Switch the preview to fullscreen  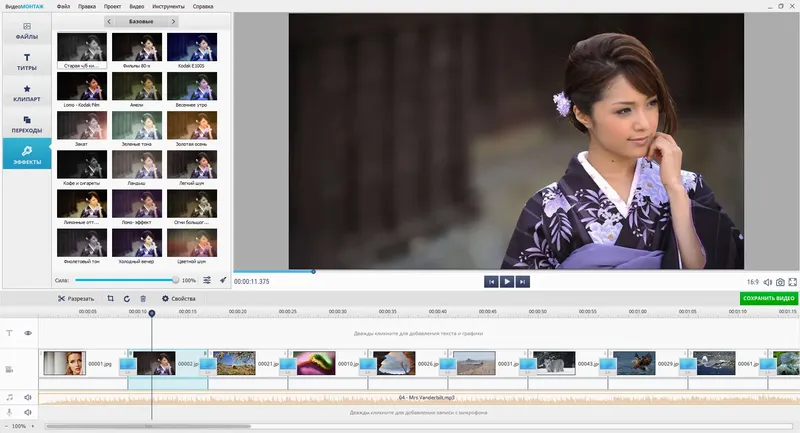click(792, 282)
